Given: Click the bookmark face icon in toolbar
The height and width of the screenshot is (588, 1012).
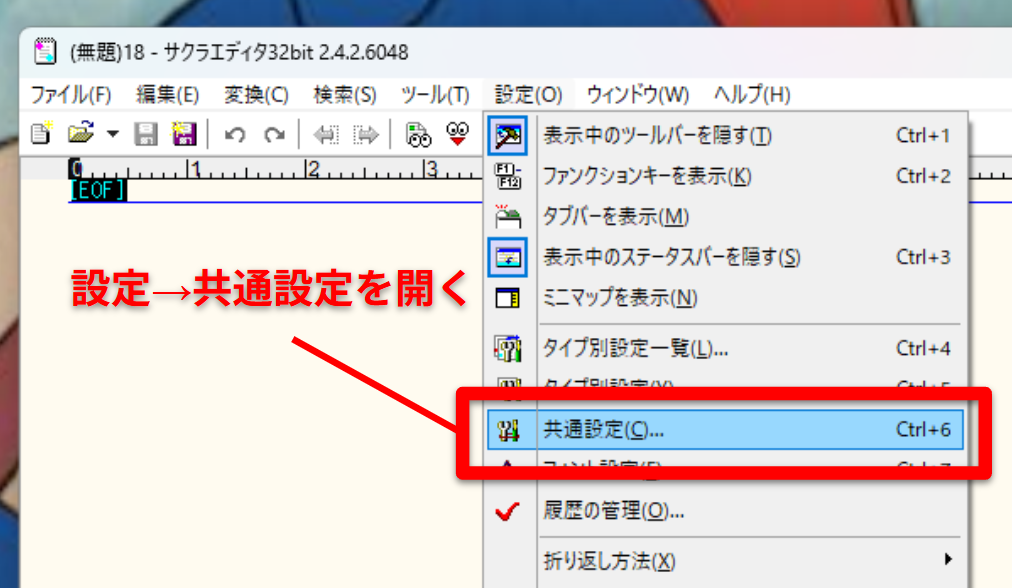Looking at the screenshot, I should (458, 134).
